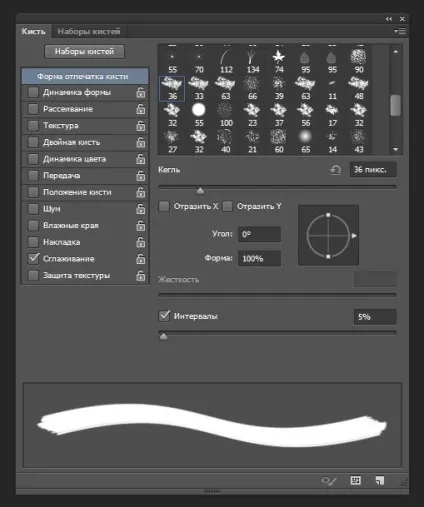This screenshot has height=507, width=424.
Task: Select the selected brush preset 36
Action: [172, 88]
